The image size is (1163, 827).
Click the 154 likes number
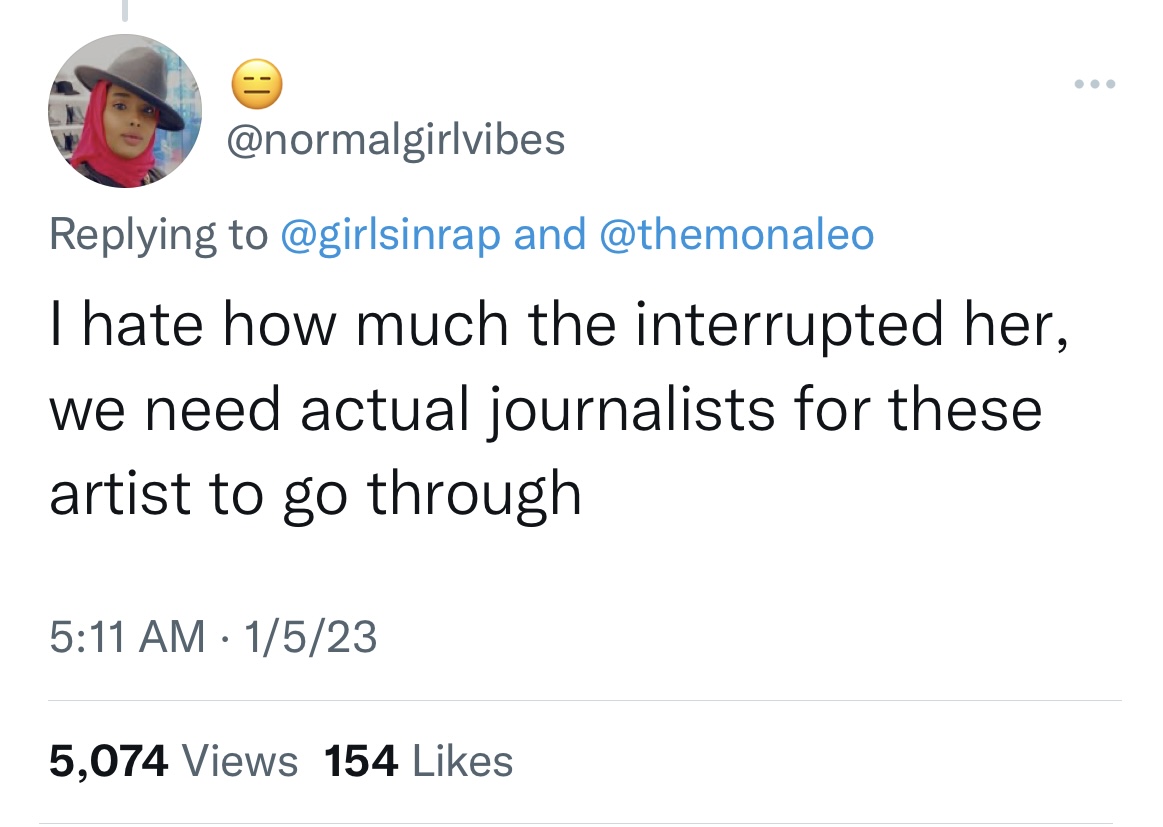pyautogui.click(x=362, y=761)
